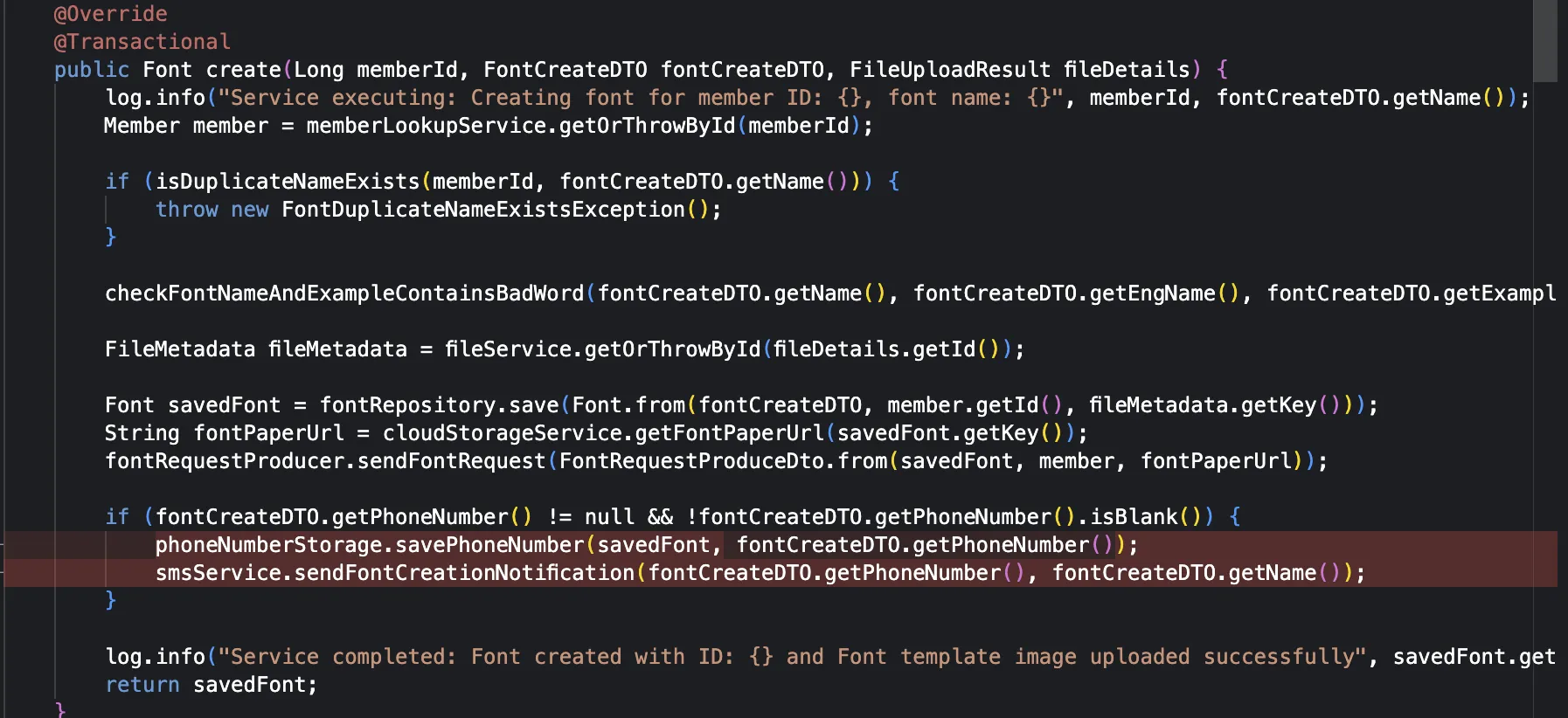Click the sendFontRequest method call

coord(451,461)
